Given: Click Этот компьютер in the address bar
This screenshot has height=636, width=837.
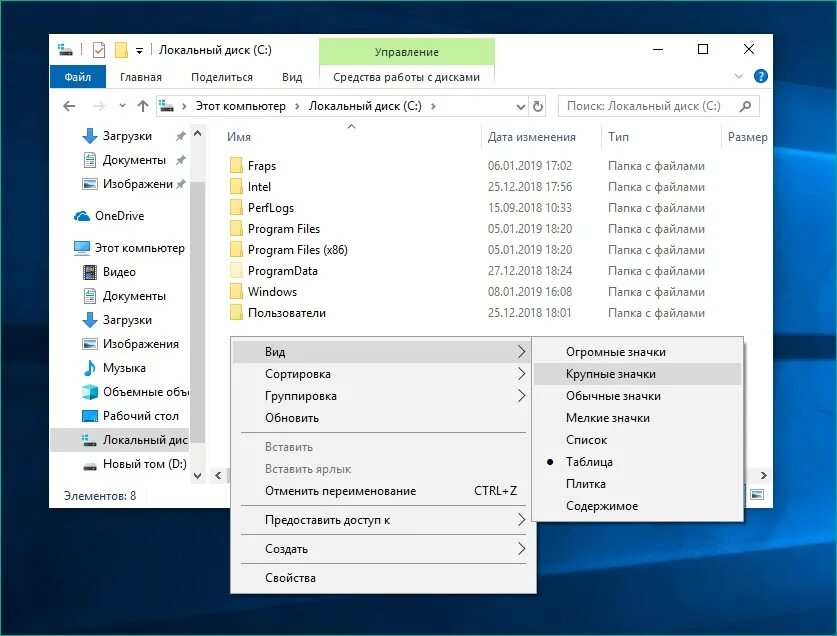Looking at the screenshot, I should (241, 106).
